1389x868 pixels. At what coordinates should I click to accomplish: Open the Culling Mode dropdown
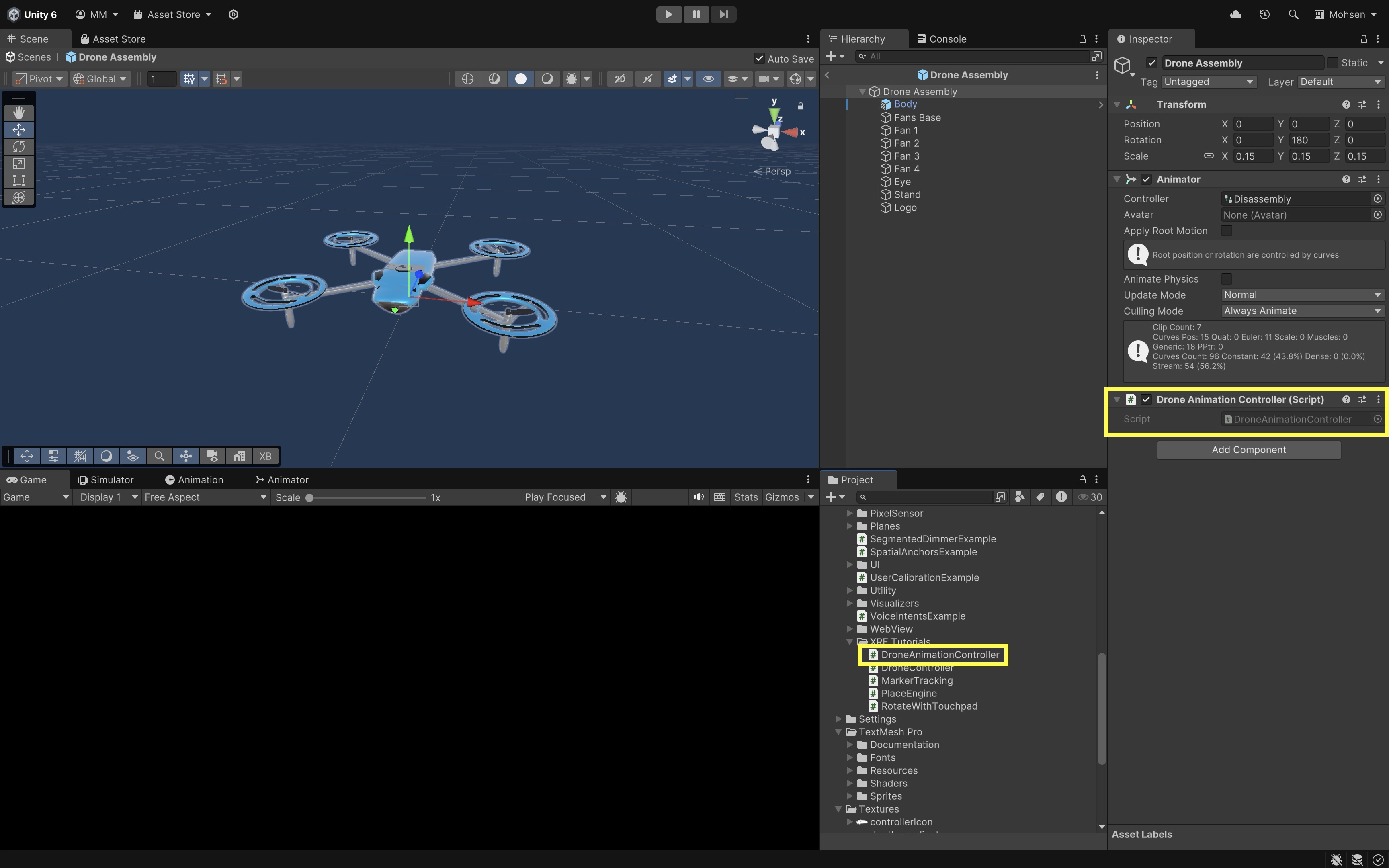tap(1301, 311)
